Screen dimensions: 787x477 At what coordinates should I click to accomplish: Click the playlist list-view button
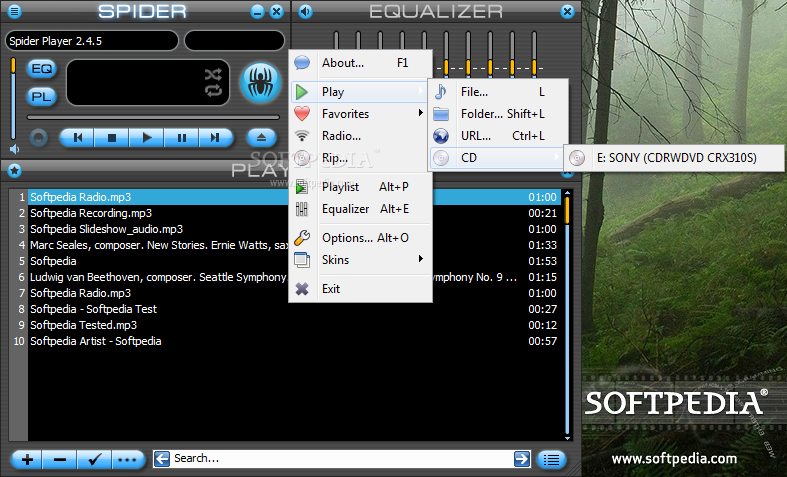tap(551, 459)
